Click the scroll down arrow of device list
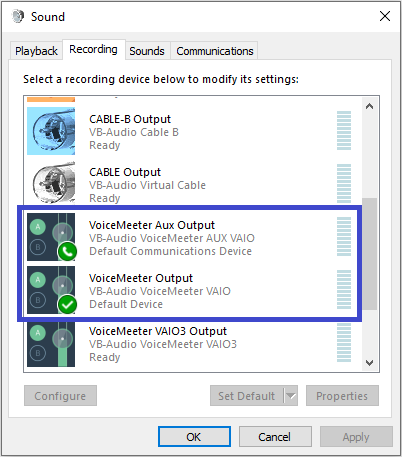The height and width of the screenshot is (457, 402). point(369,362)
